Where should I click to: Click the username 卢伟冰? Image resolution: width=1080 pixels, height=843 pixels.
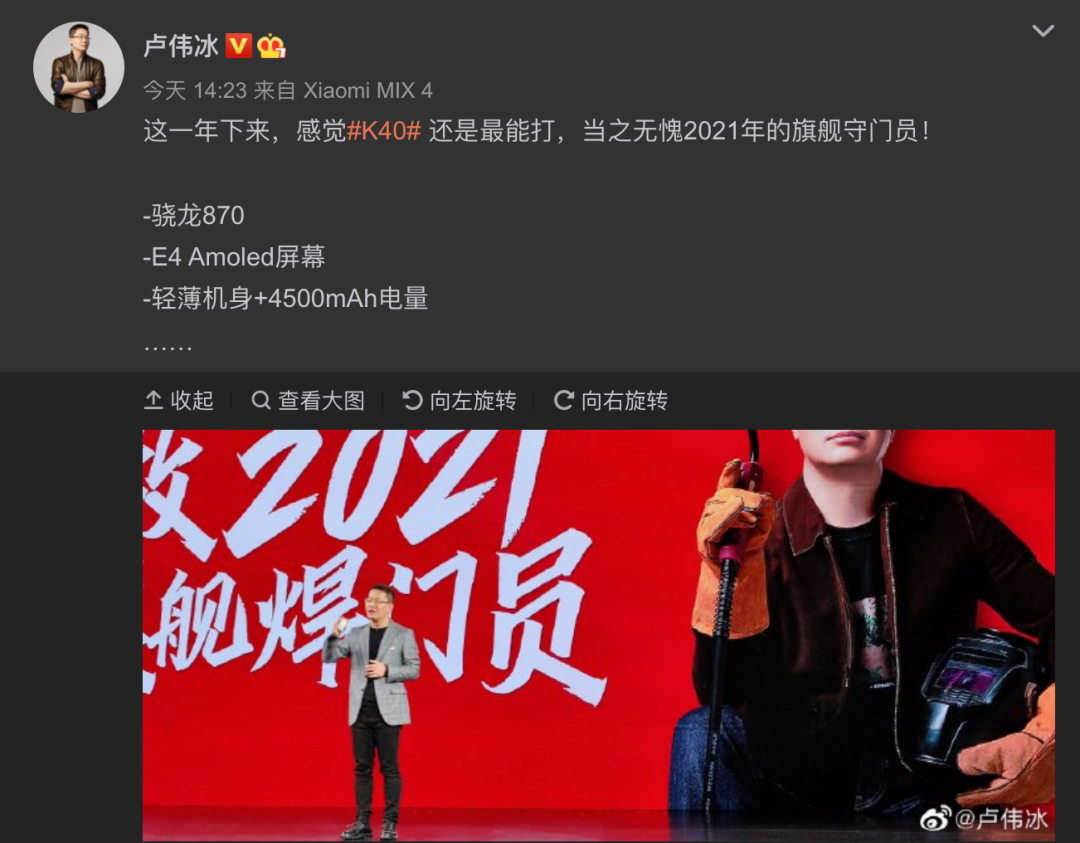(x=181, y=46)
